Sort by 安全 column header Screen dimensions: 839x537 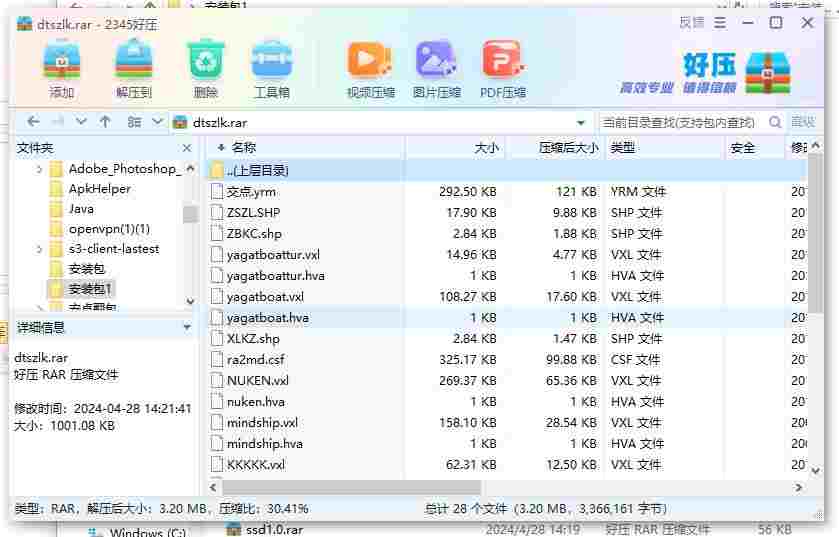[x=743, y=148]
